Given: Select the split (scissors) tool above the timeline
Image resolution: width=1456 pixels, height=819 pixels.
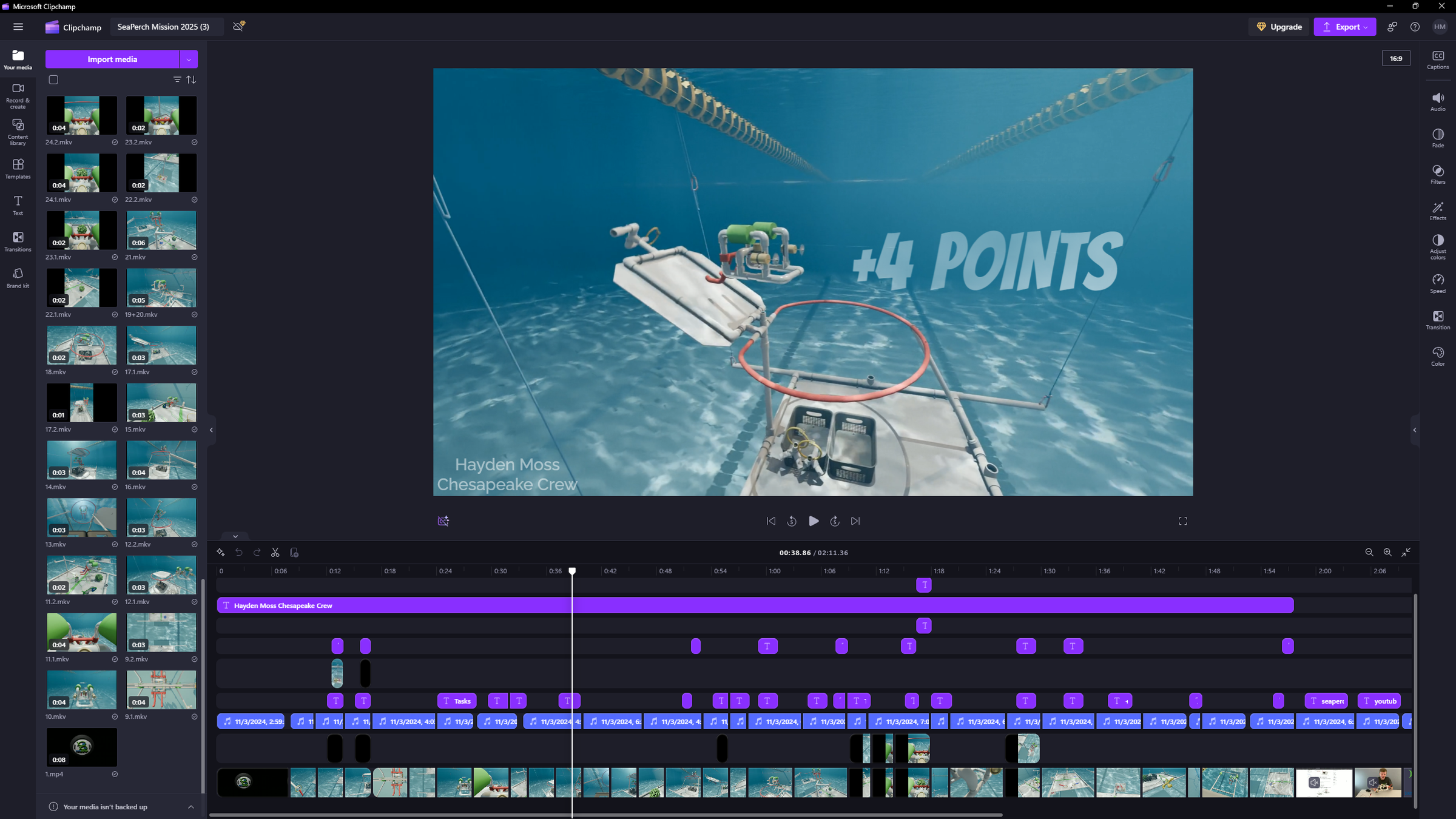Looking at the screenshot, I should pos(275,552).
